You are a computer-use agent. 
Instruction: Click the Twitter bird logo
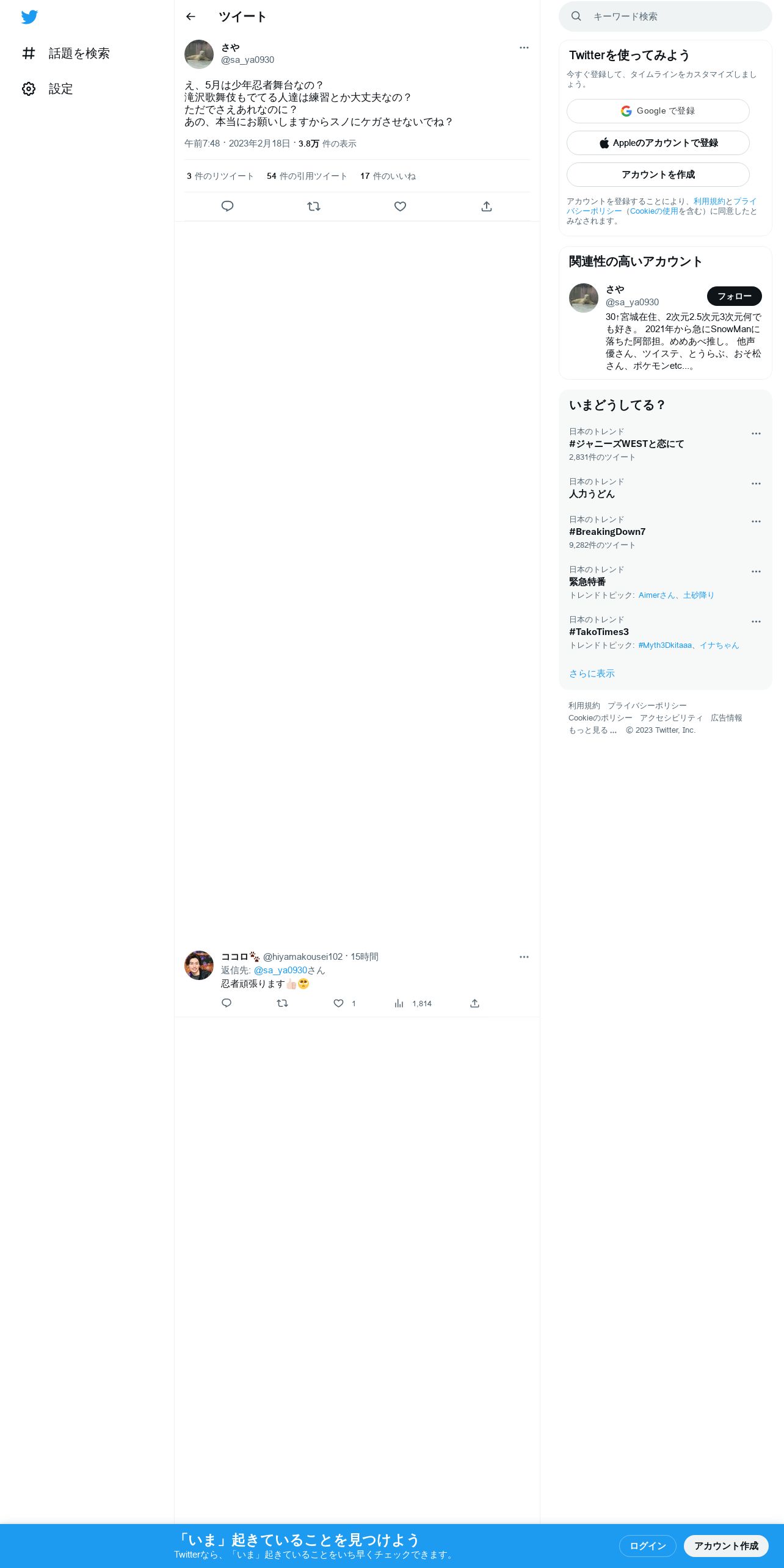(x=29, y=17)
